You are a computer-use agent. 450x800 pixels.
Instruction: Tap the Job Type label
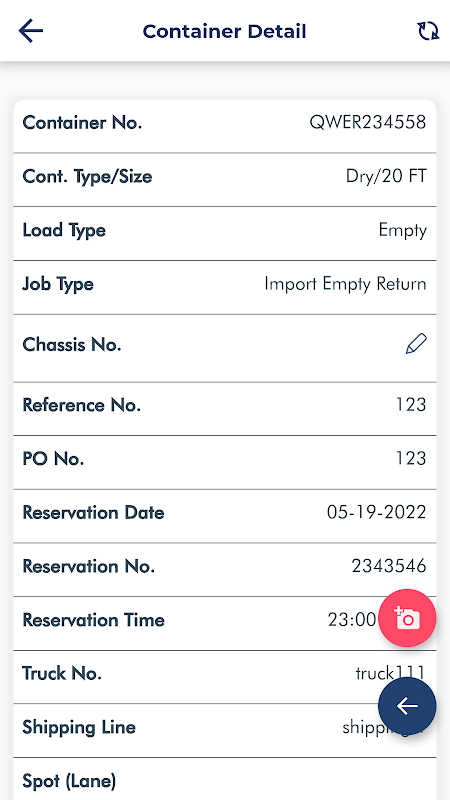(58, 284)
